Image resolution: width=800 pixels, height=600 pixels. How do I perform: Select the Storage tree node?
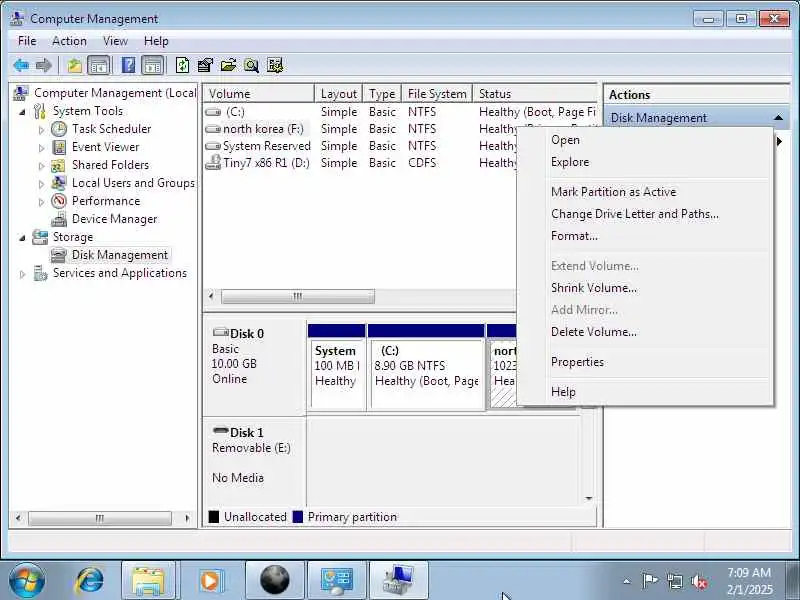tap(72, 237)
